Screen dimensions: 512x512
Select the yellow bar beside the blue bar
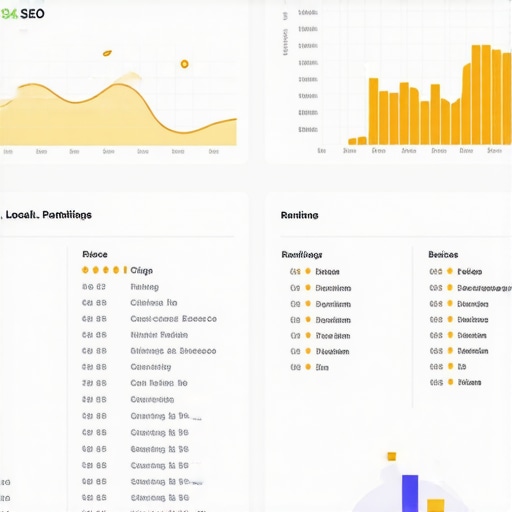[x=435, y=506]
